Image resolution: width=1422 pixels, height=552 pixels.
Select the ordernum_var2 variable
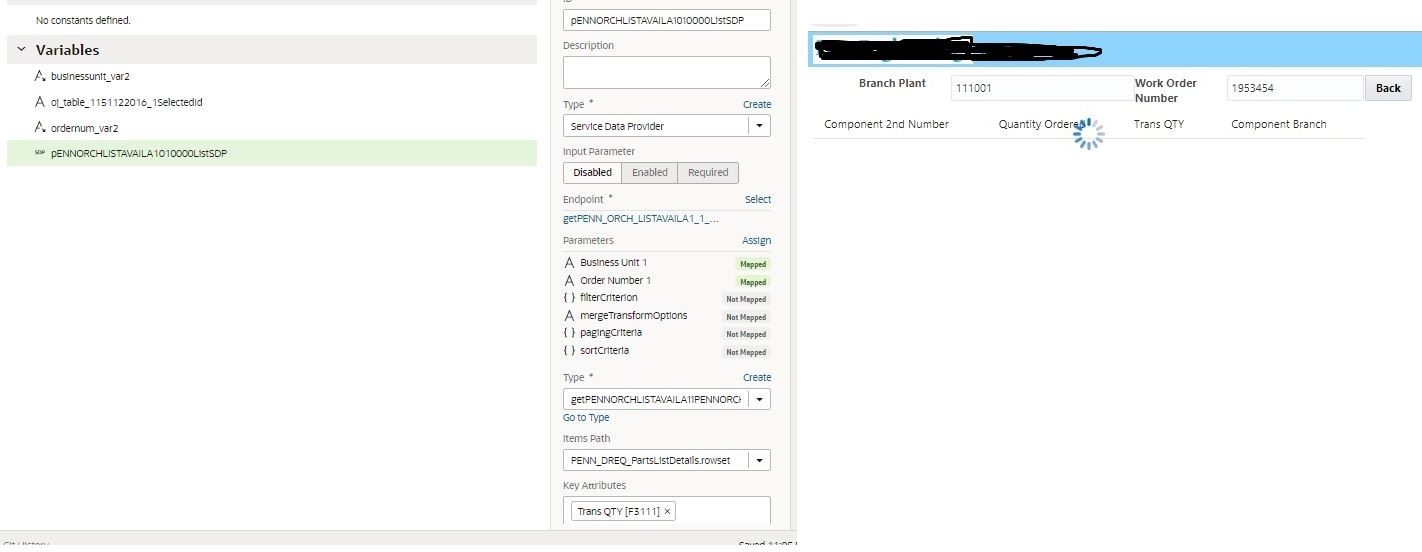point(84,128)
